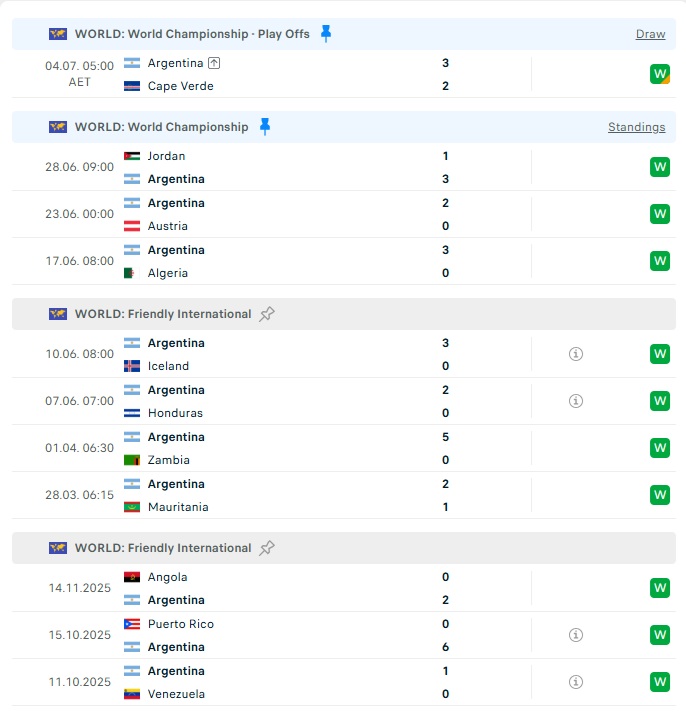This screenshot has height=713, width=686.
Task: Pin the second Friendly International league
Action: tap(267, 548)
